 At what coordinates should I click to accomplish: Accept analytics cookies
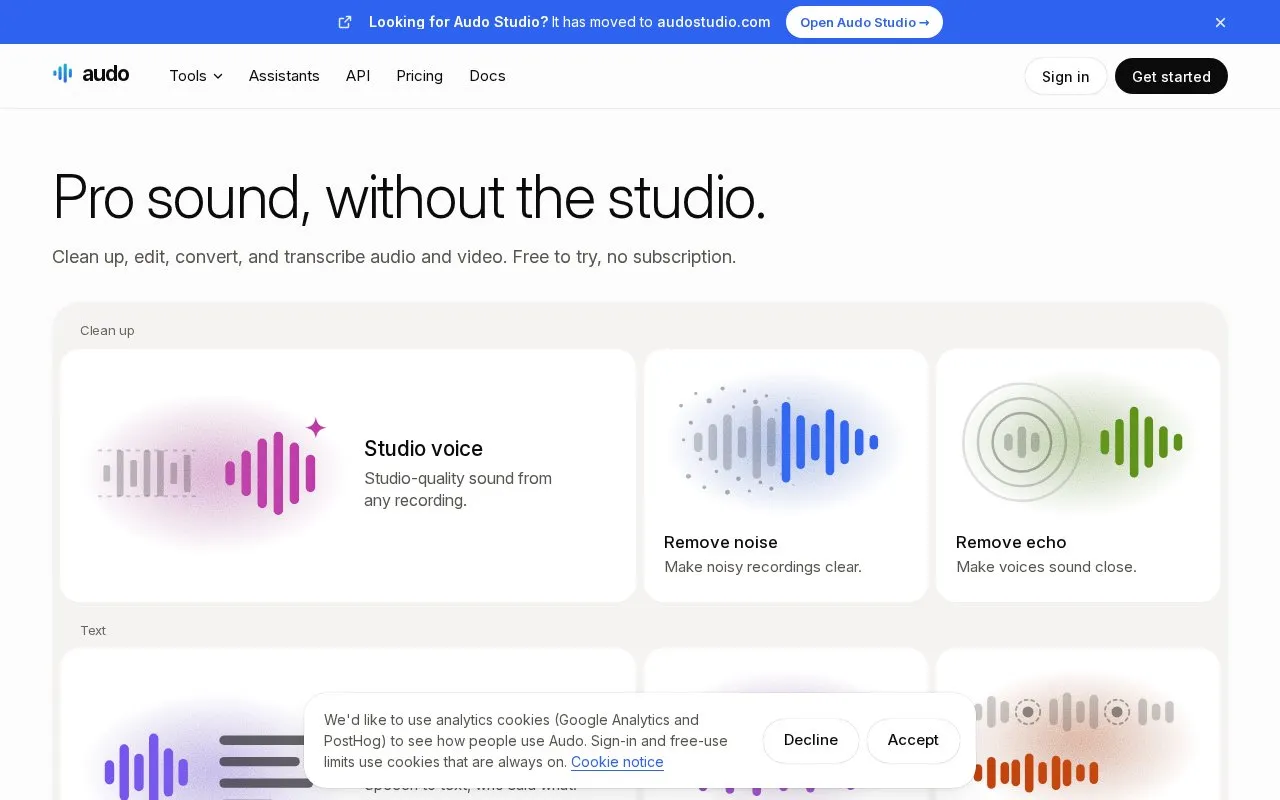click(913, 740)
